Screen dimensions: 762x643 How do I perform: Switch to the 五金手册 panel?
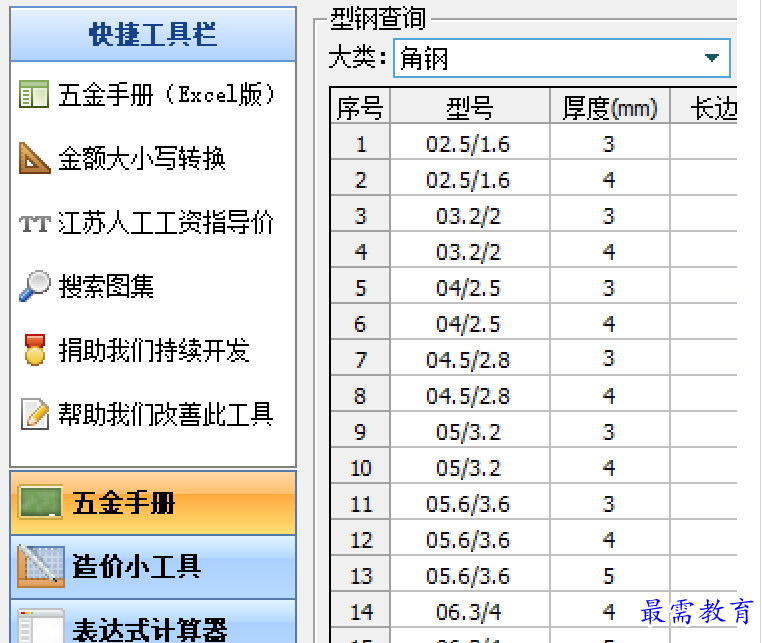coord(153,503)
